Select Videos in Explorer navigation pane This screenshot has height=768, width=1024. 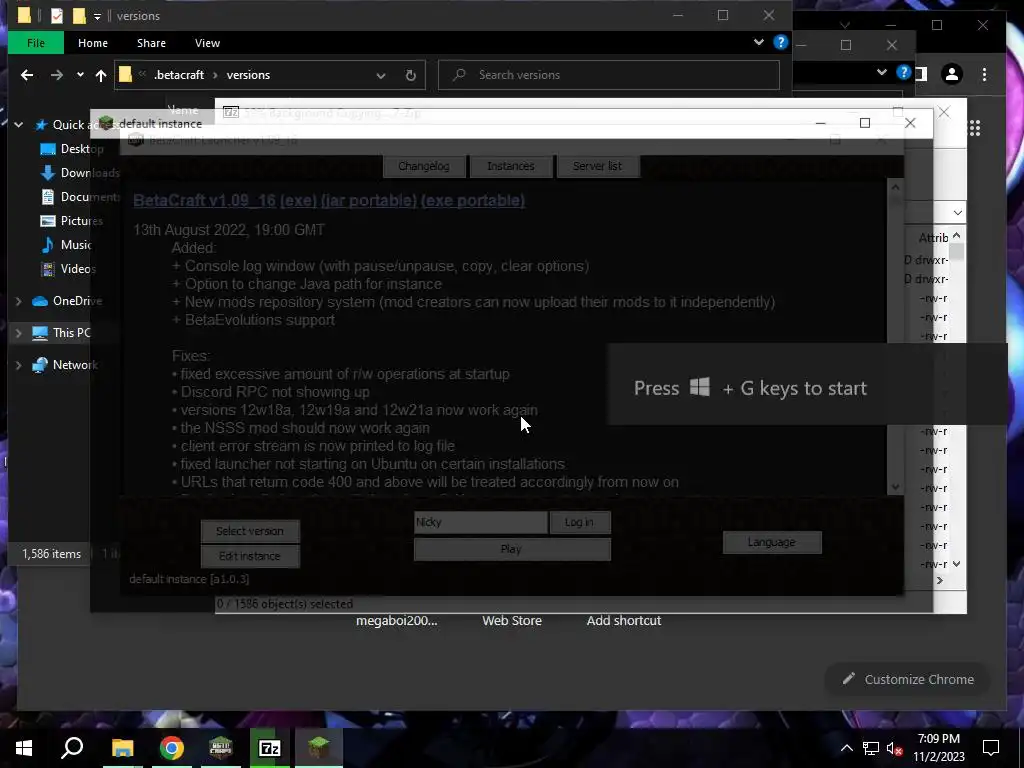(68, 268)
